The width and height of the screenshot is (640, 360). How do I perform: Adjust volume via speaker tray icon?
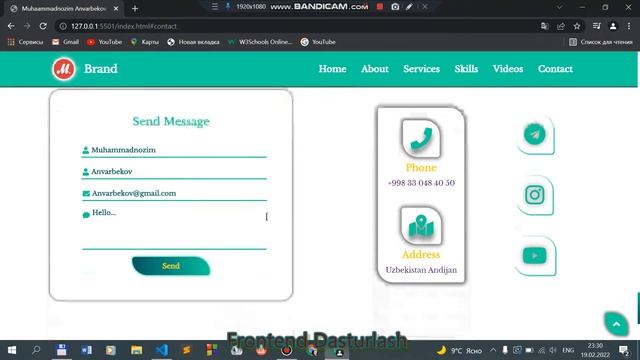(553, 350)
